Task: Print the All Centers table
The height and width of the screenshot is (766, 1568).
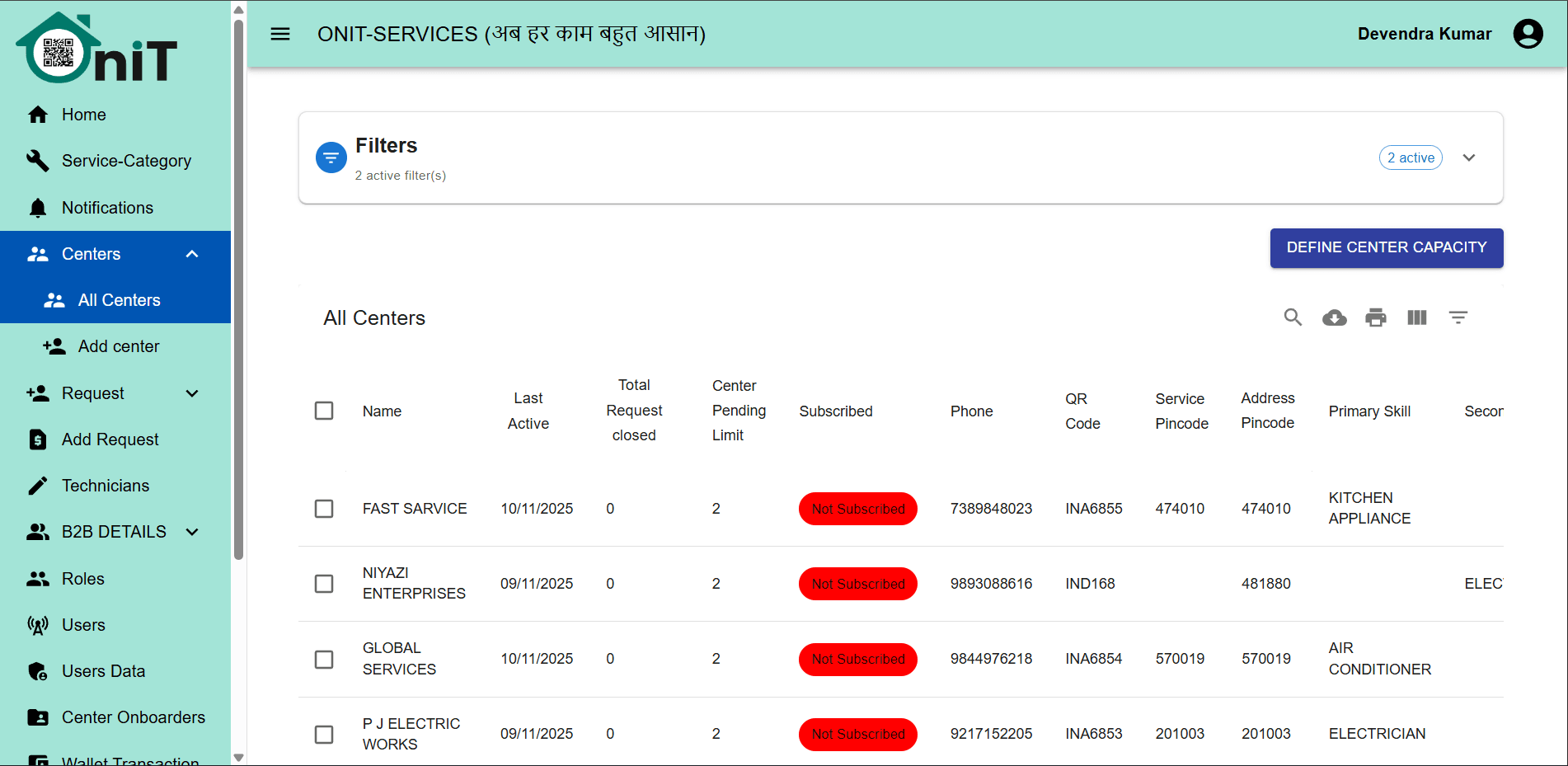Action: point(1376,317)
